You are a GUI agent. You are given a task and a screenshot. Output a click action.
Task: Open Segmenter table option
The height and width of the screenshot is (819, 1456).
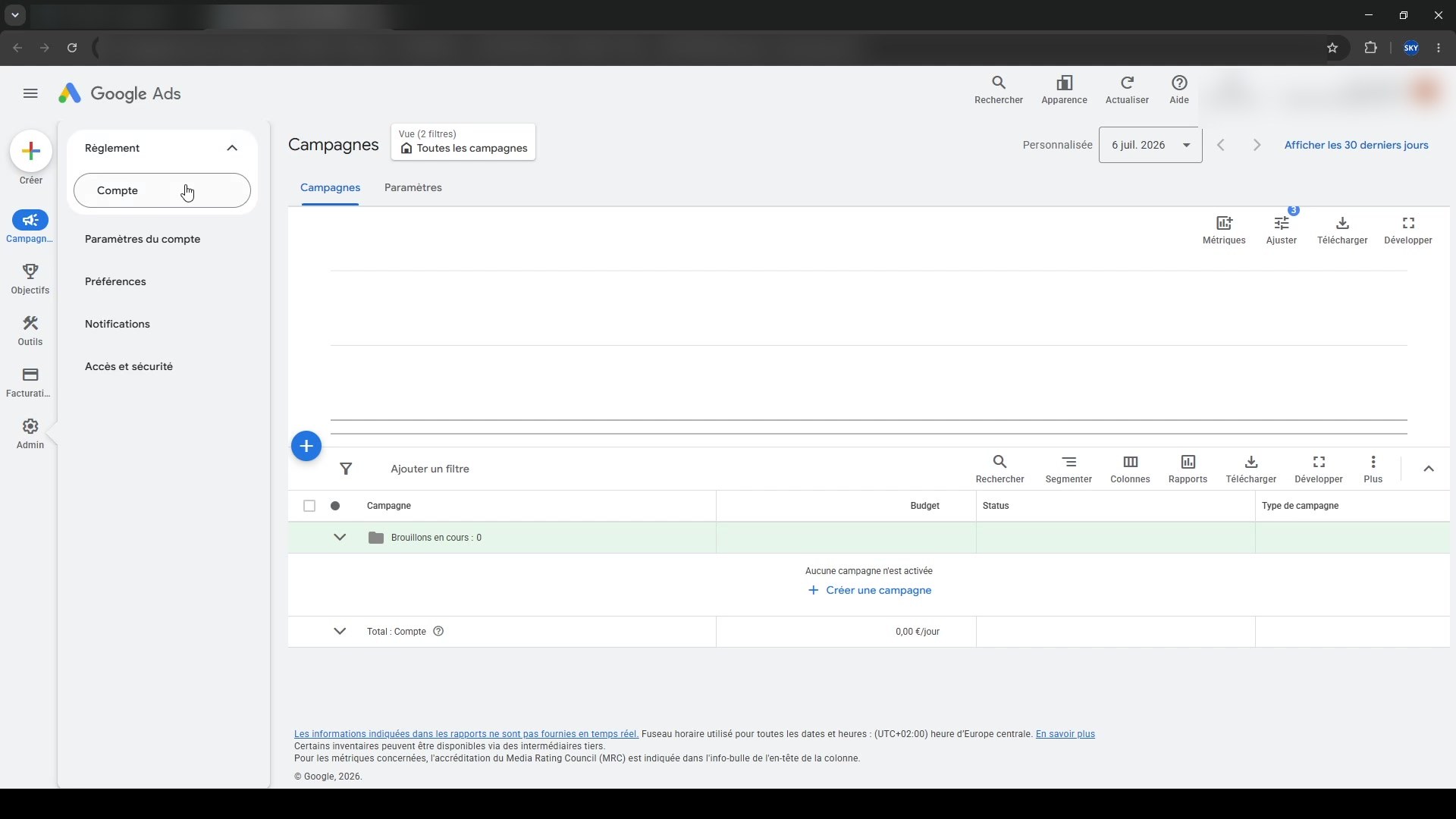pyautogui.click(x=1068, y=469)
